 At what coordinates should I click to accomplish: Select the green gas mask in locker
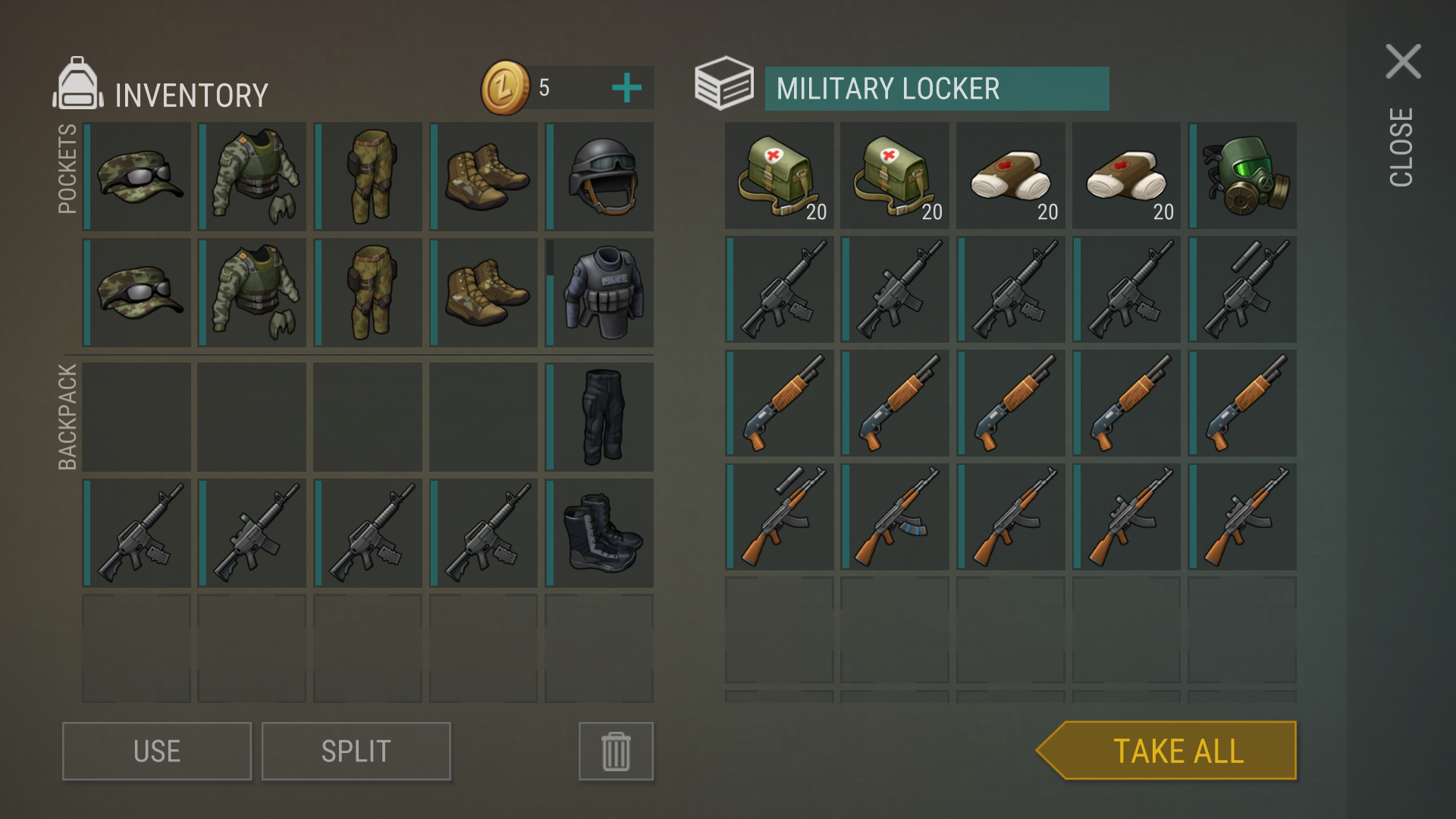(1242, 176)
